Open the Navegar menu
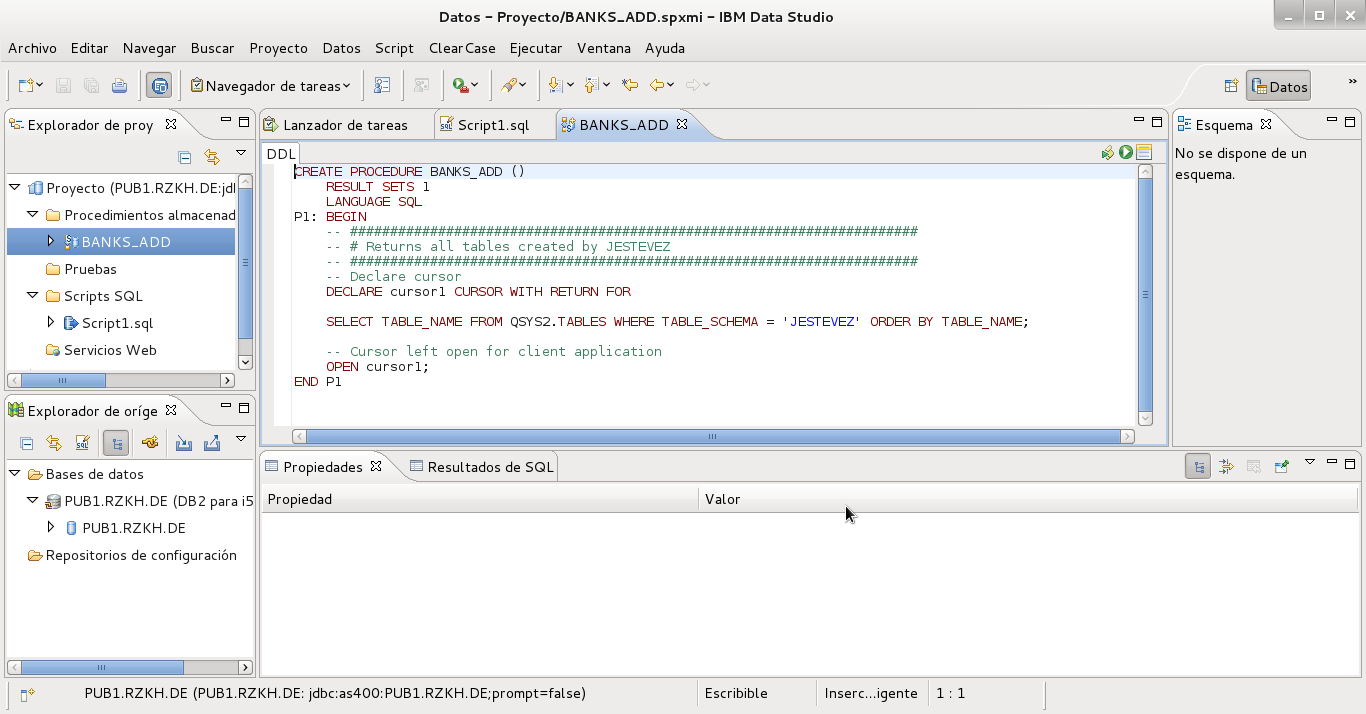Screen dimensions: 1366x714 [149, 48]
